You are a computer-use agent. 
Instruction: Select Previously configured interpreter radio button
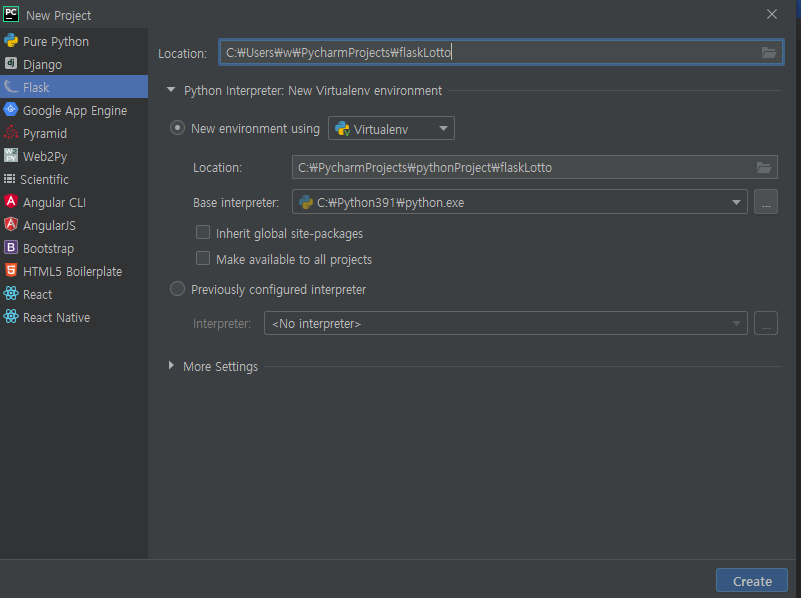(x=177, y=289)
